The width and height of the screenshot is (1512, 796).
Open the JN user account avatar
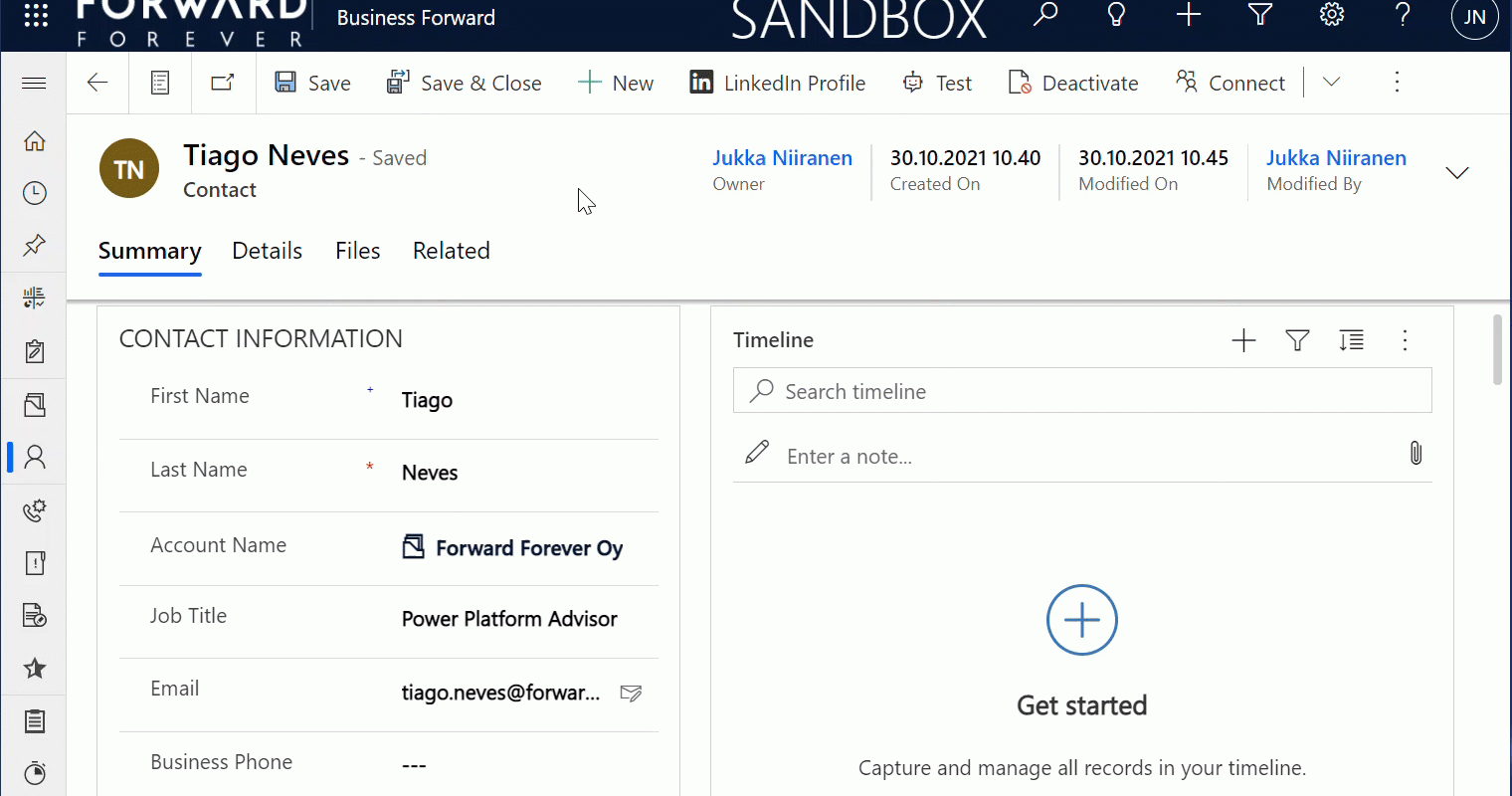coord(1475,16)
